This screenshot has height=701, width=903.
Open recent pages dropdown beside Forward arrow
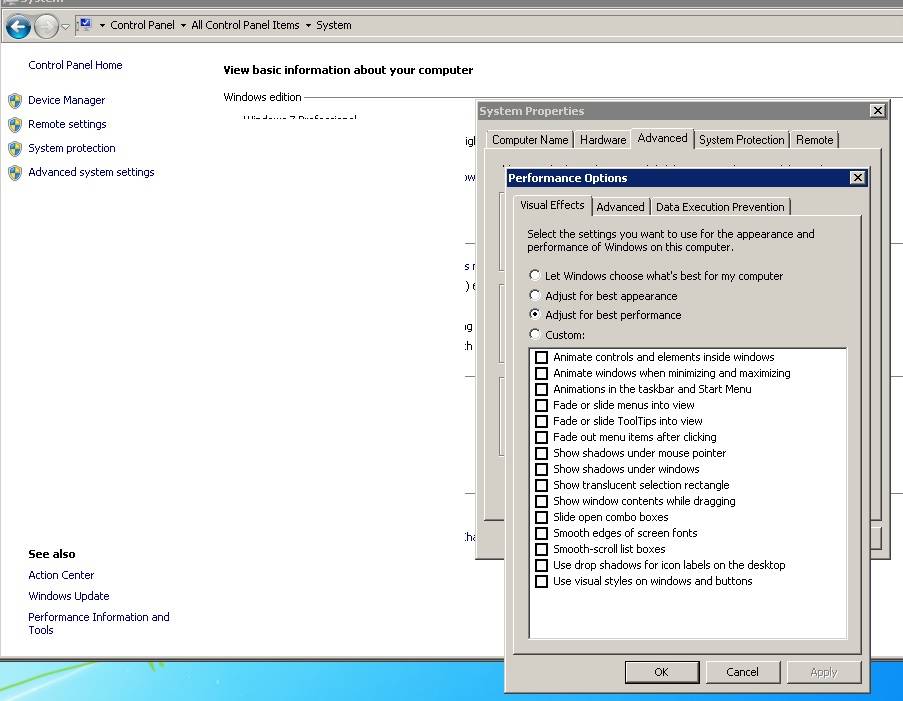[65, 26]
